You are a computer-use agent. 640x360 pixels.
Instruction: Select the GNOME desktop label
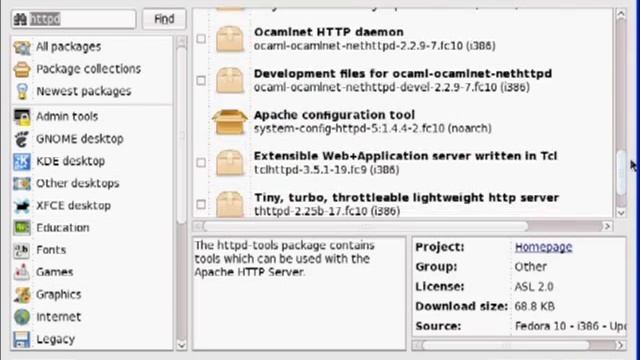(x=80, y=139)
